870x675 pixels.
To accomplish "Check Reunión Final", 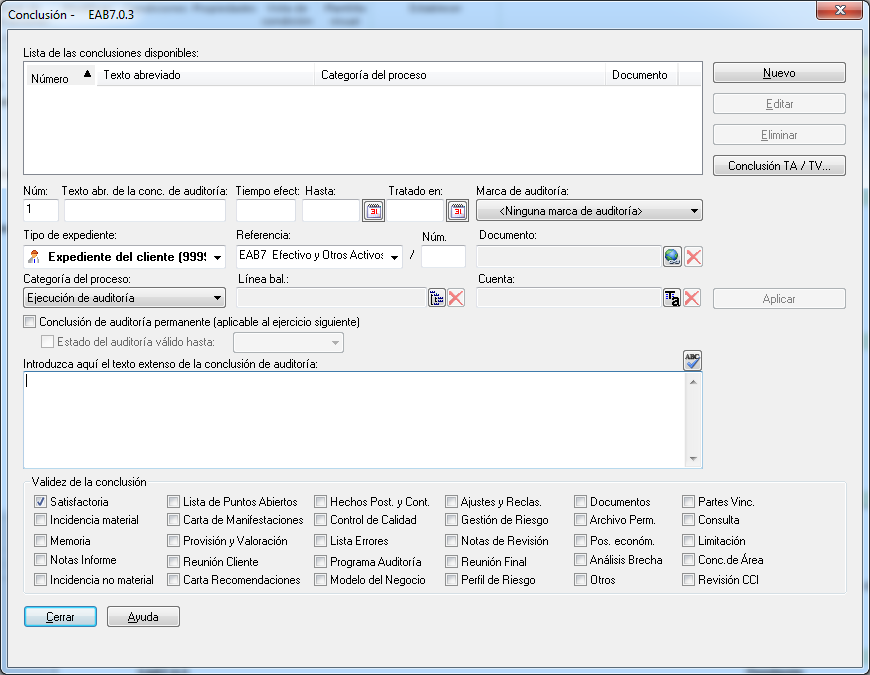I will coord(451,561).
